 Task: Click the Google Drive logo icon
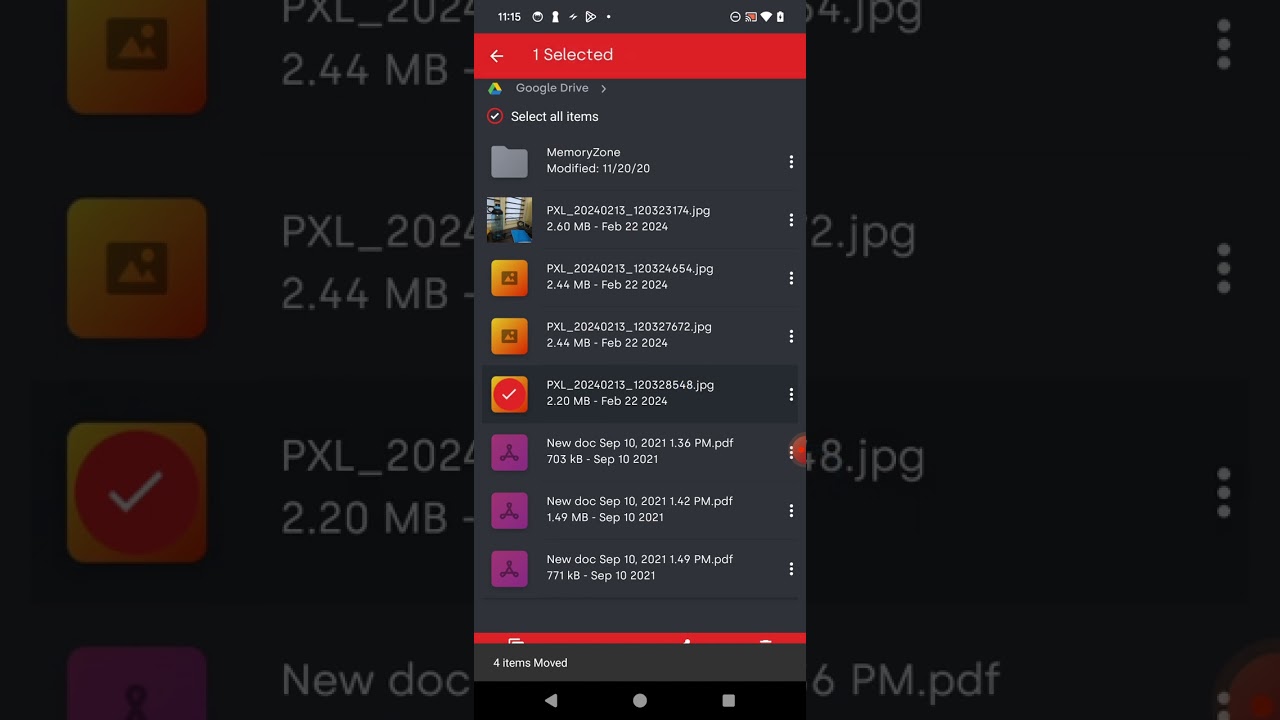[x=495, y=89]
